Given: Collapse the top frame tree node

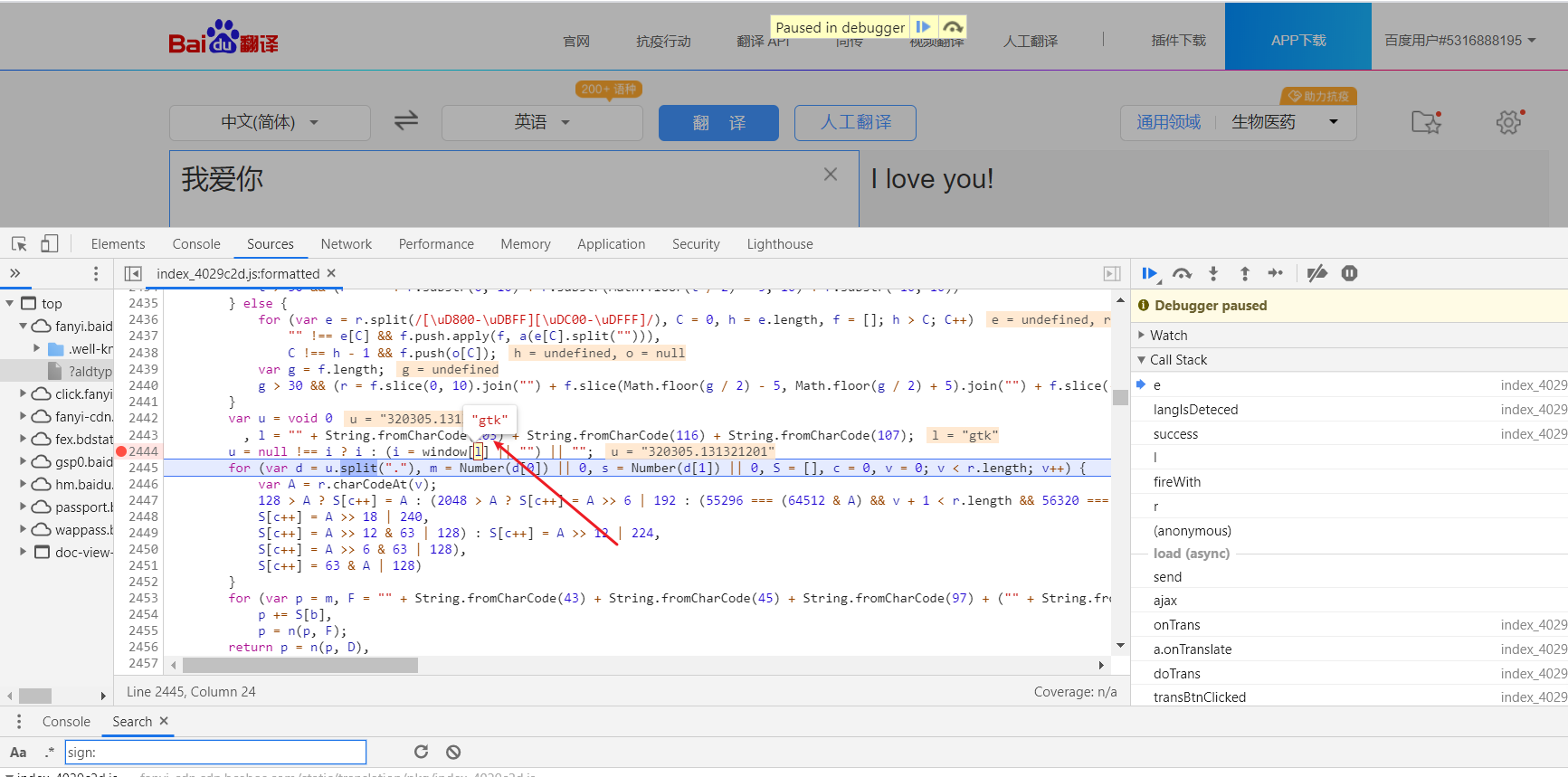Looking at the screenshot, I should click(10, 303).
